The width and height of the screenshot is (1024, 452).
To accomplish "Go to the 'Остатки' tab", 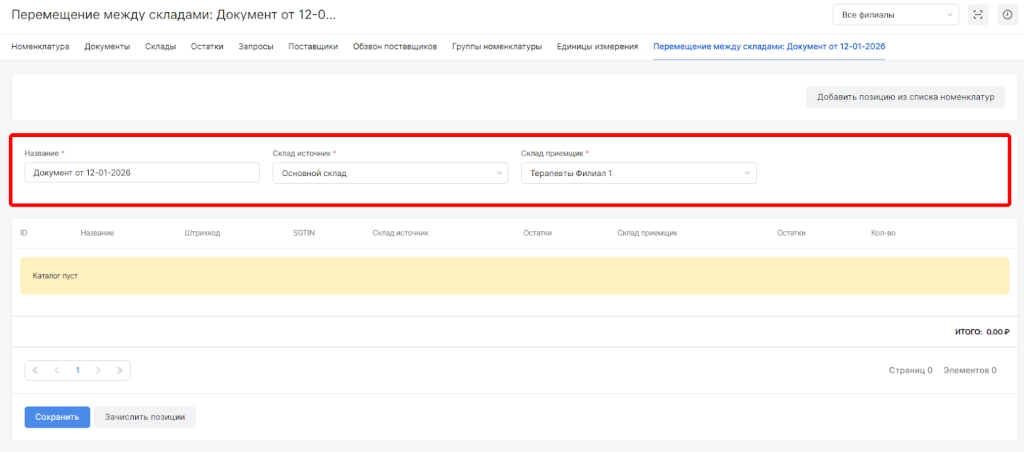I will point(207,47).
